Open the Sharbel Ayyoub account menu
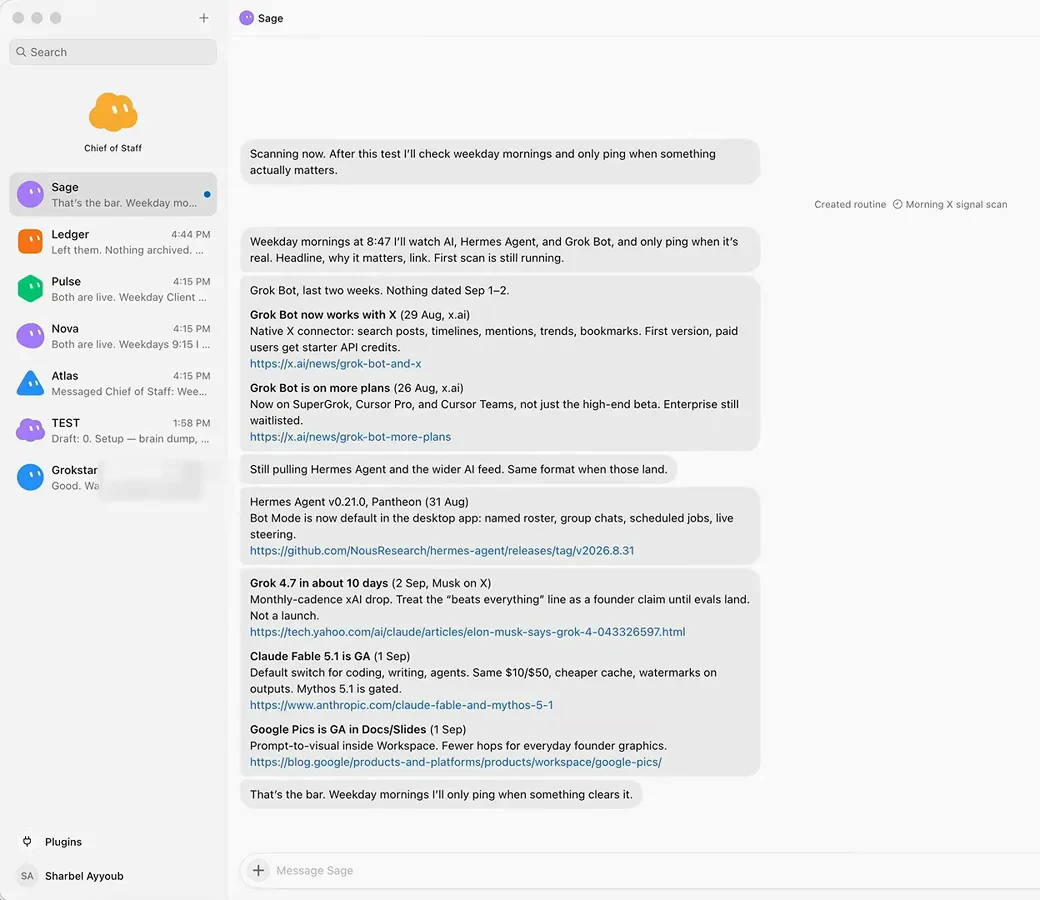The width and height of the screenshot is (1040, 900). coord(84,875)
